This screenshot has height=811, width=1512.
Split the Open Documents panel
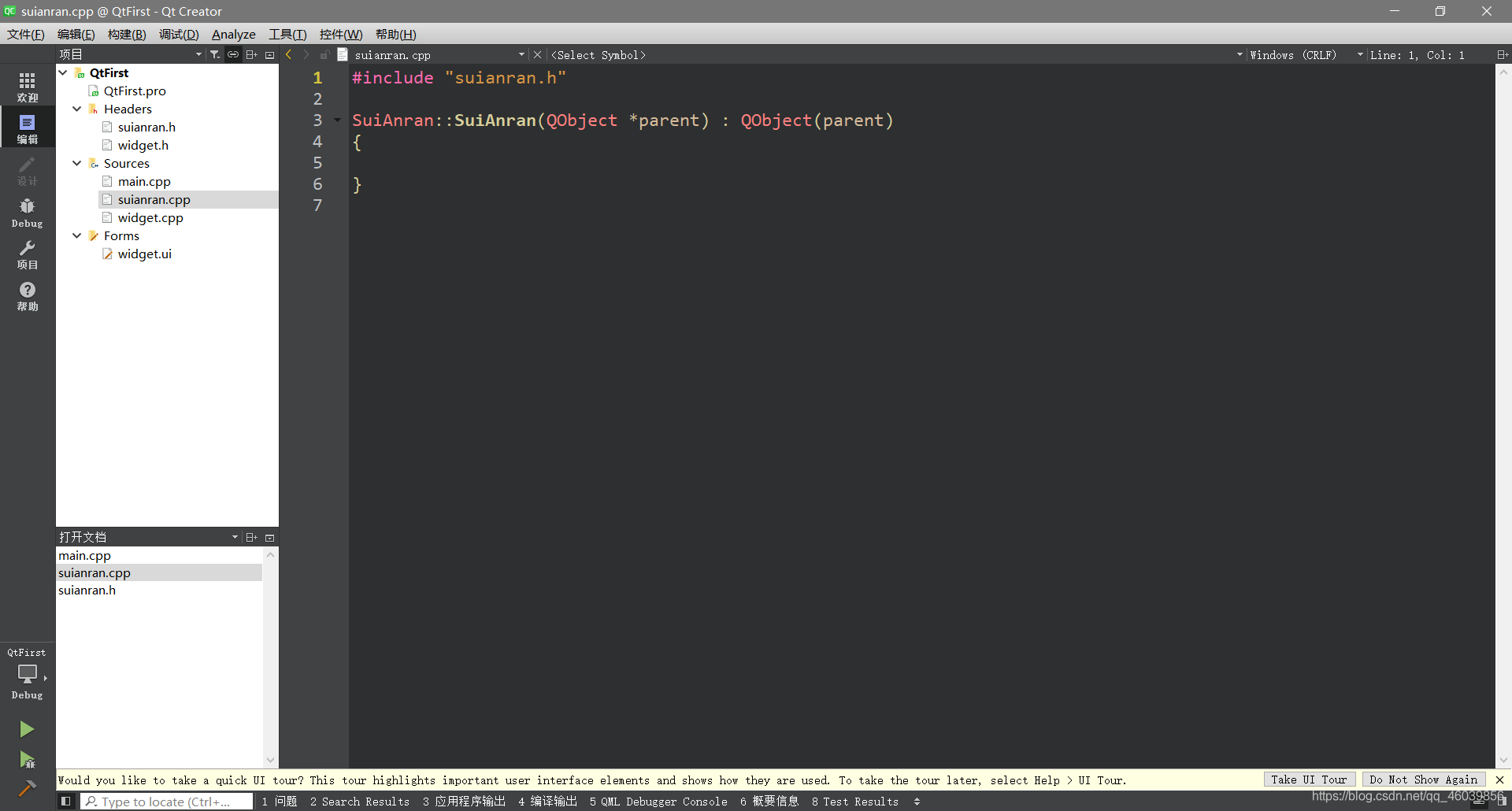click(x=251, y=537)
